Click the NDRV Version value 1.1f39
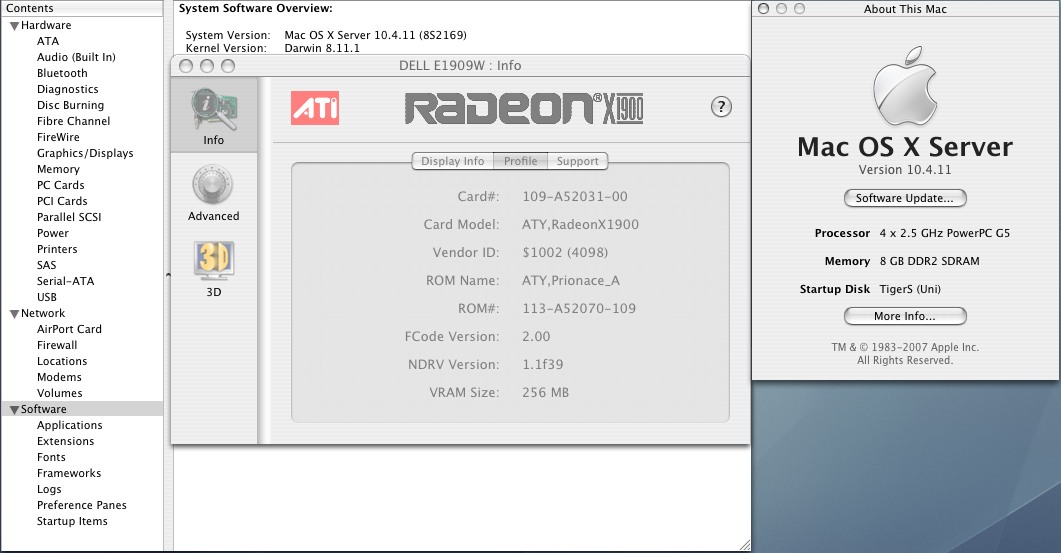Viewport: 1061px width, 553px height. click(x=543, y=365)
